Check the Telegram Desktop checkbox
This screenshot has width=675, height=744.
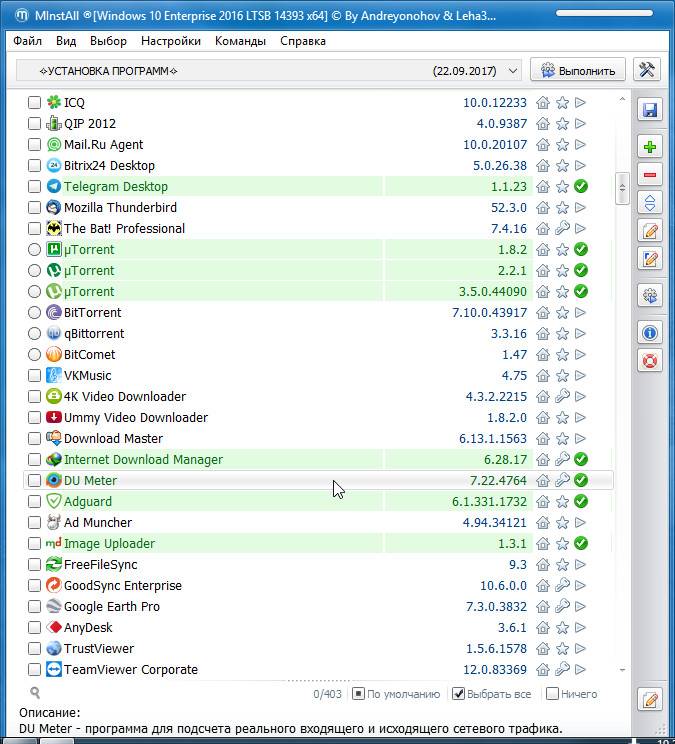coord(34,186)
